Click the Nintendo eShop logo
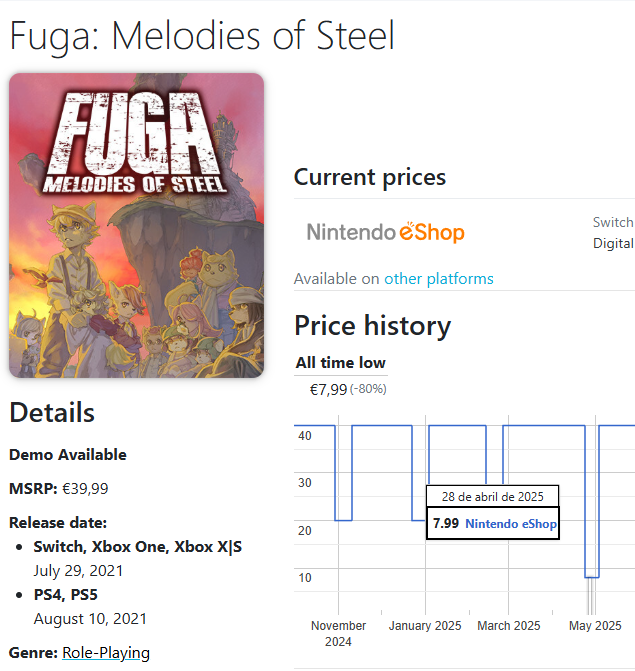The height and width of the screenshot is (671, 635). point(386,232)
